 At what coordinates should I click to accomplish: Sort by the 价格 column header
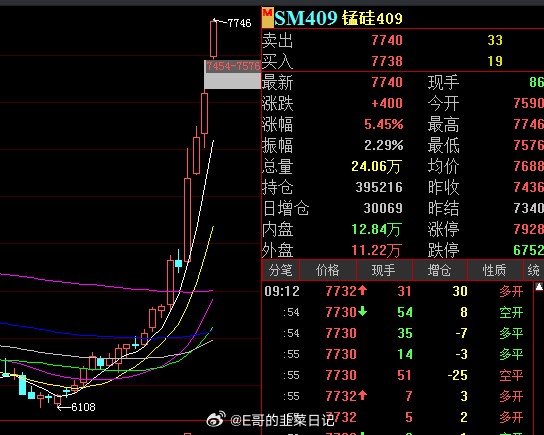pyautogui.click(x=328, y=270)
